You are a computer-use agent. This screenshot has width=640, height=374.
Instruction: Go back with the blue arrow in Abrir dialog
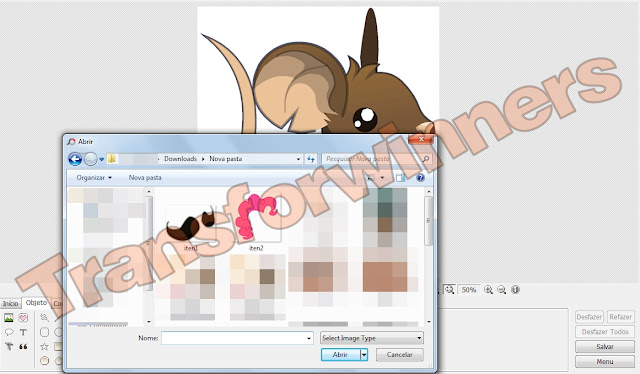point(75,159)
